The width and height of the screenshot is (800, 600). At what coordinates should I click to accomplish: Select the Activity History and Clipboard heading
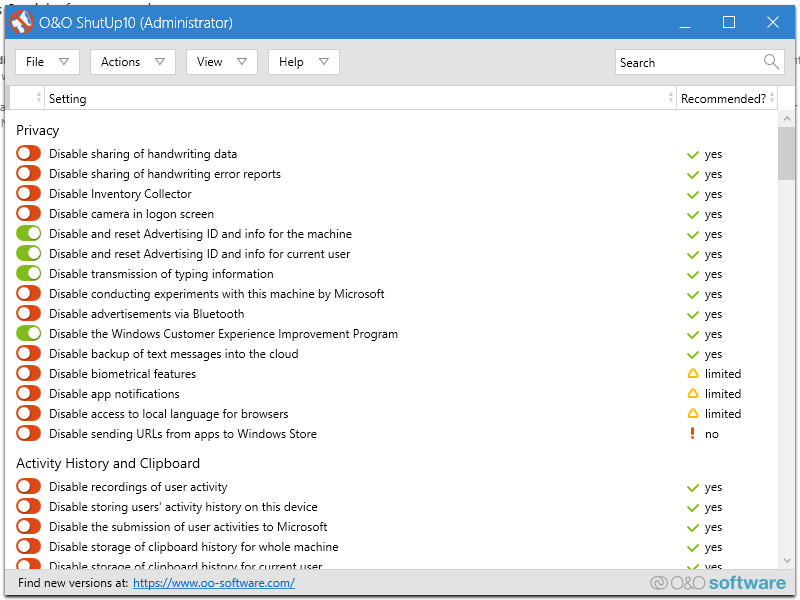click(x=108, y=463)
